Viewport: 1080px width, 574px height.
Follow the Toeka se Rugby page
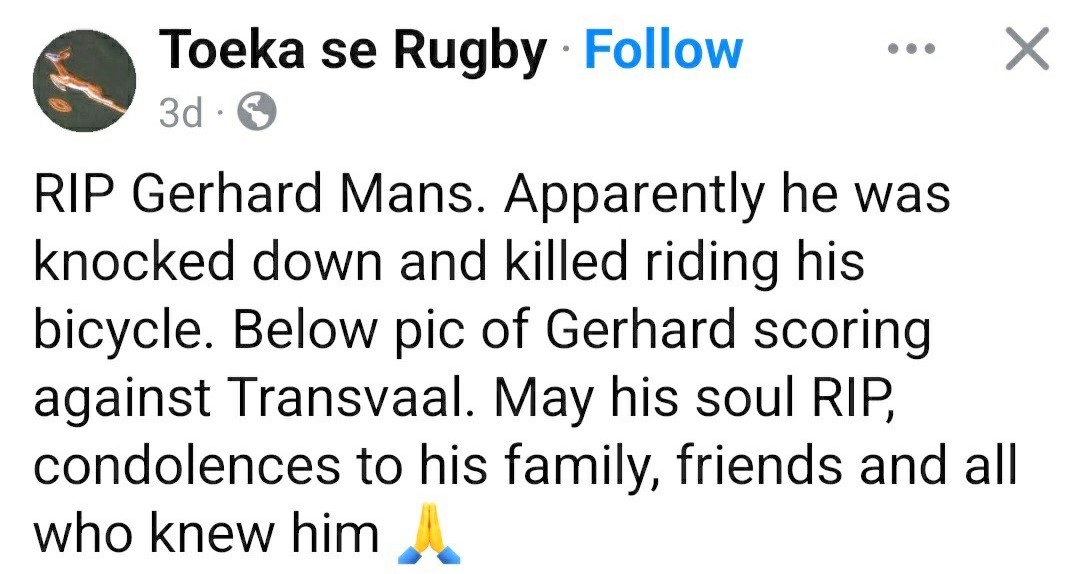click(663, 50)
